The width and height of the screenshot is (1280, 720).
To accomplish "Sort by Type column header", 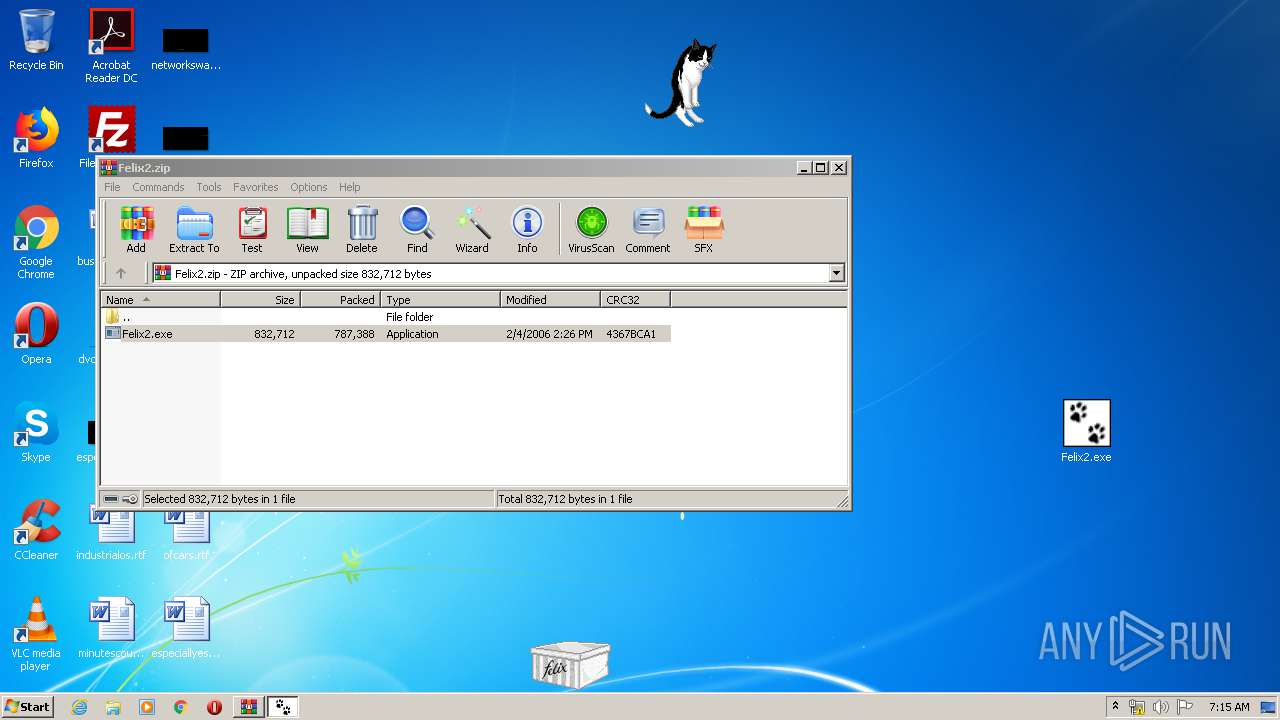I will (x=441, y=299).
